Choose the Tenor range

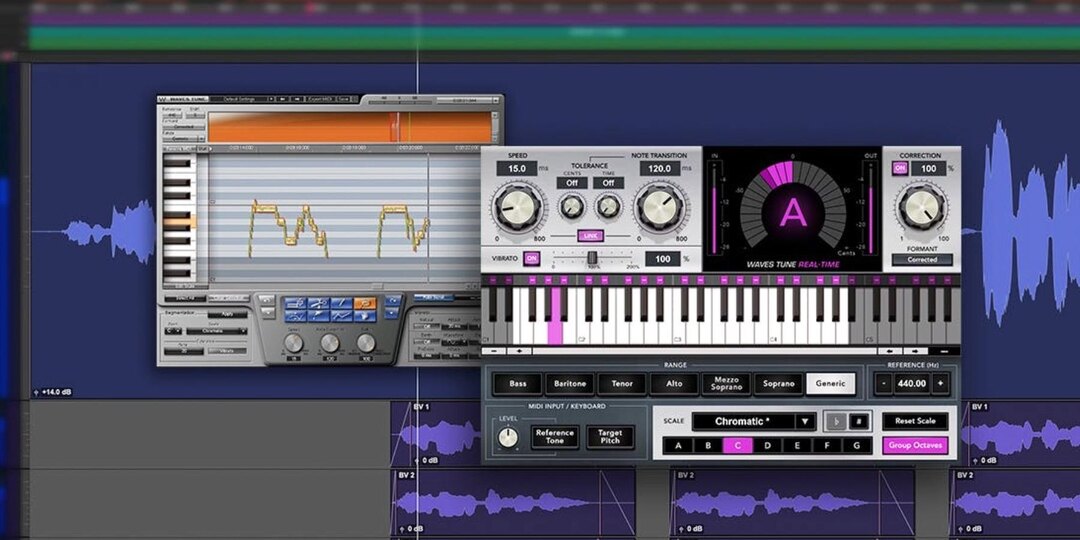tap(621, 384)
